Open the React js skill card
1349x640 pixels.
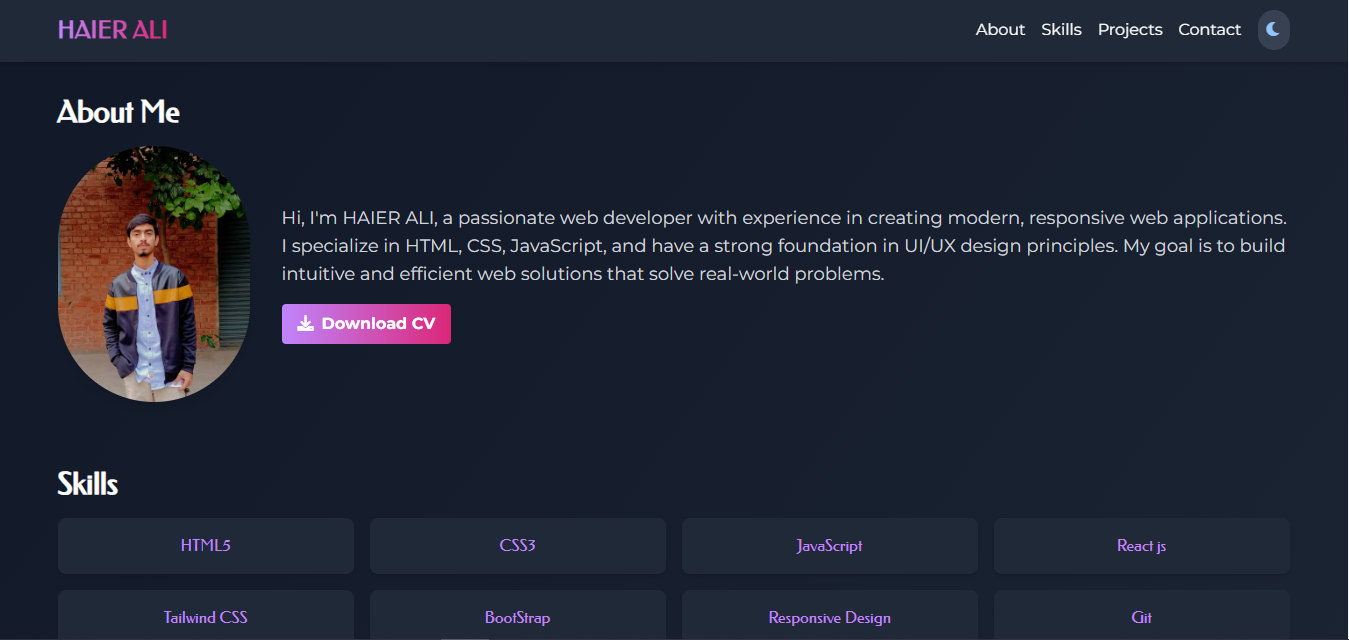pyautogui.click(x=1141, y=546)
